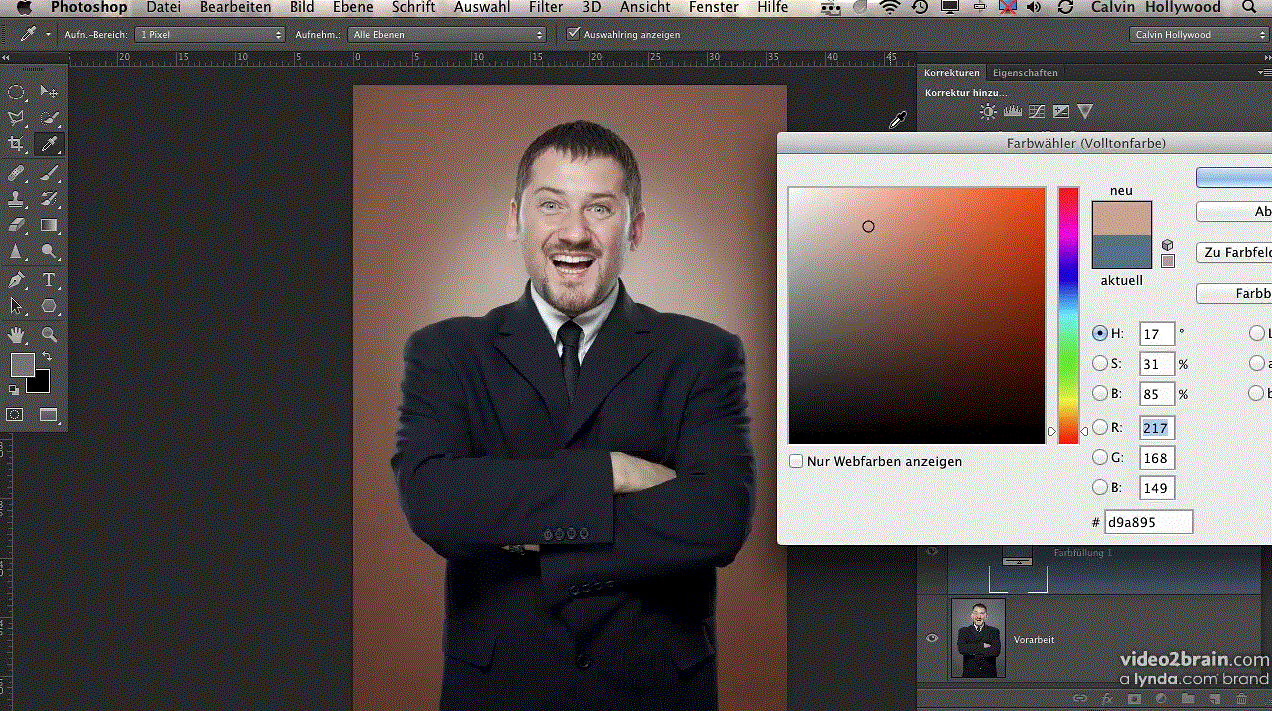The width and height of the screenshot is (1272, 711).
Task: Select the Horizontal Type tool
Action: pyautogui.click(x=48, y=280)
